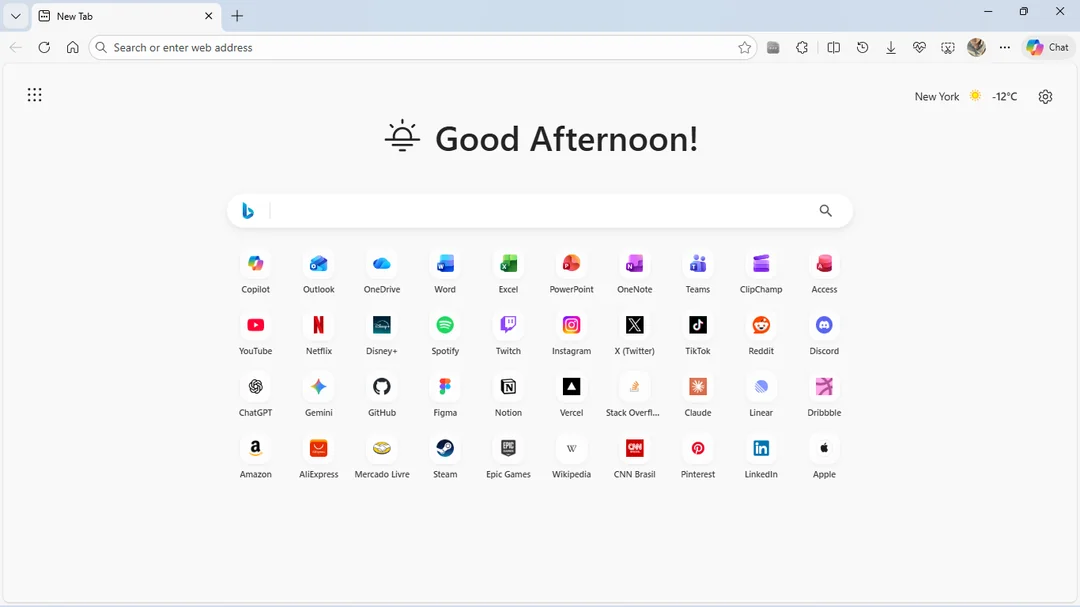
Task: Go to the Amazon shortcut
Action: (x=256, y=457)
